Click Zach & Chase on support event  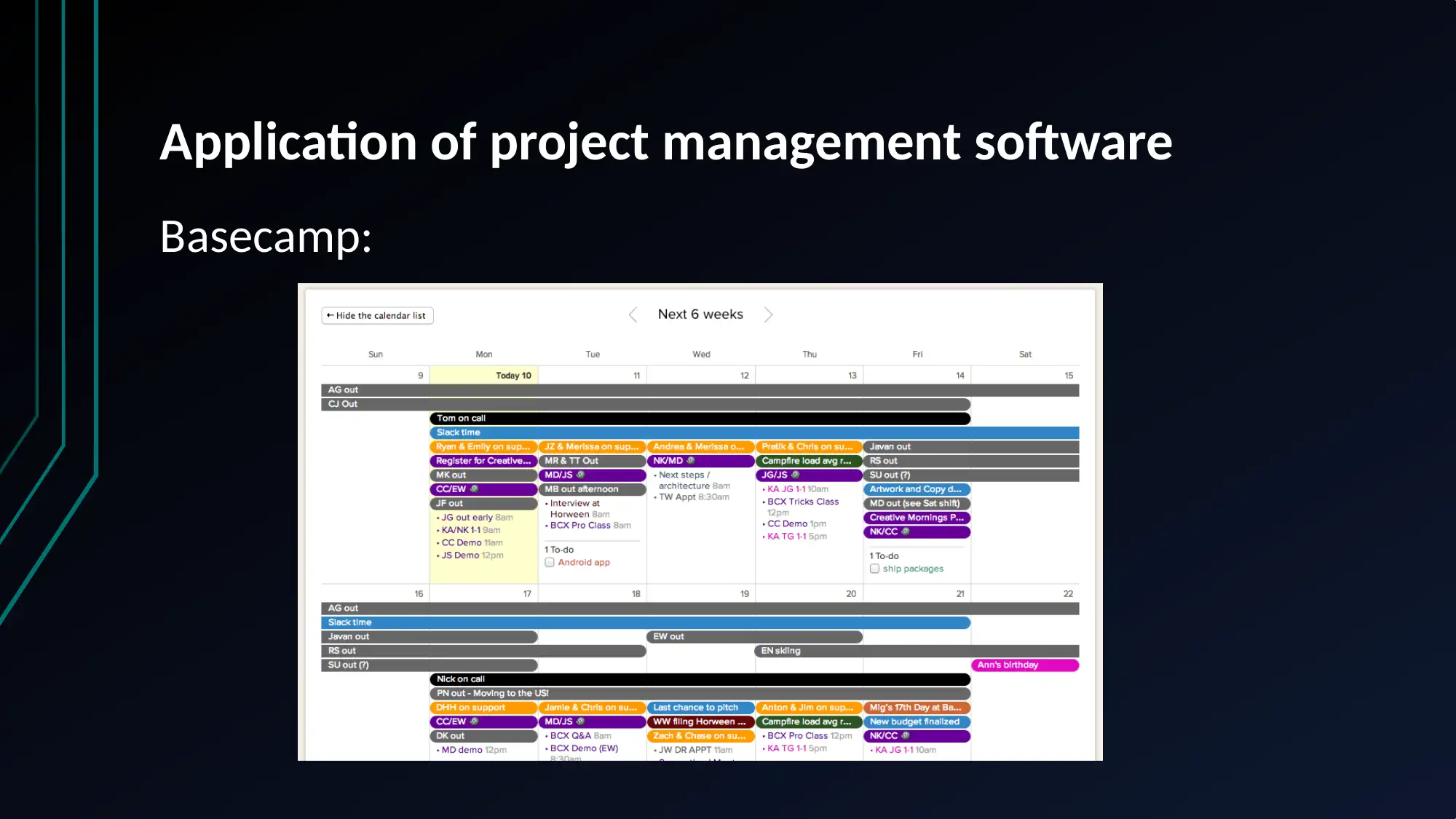pyautogui.click(x=700, y=736)
